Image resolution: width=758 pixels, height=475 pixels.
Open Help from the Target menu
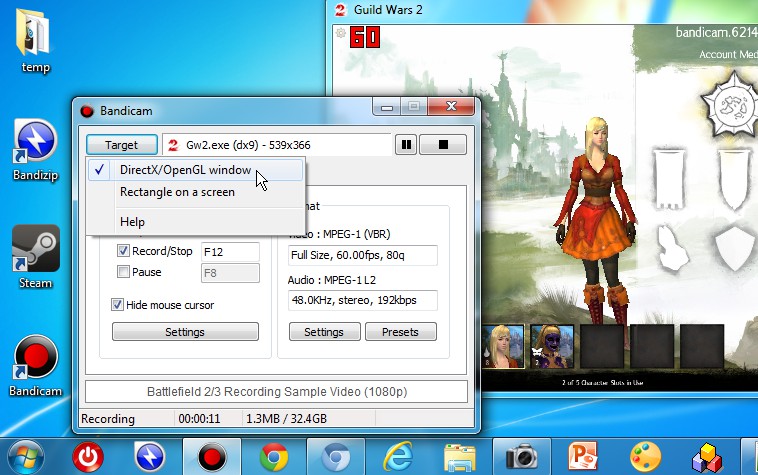click(x=196, y=222)
